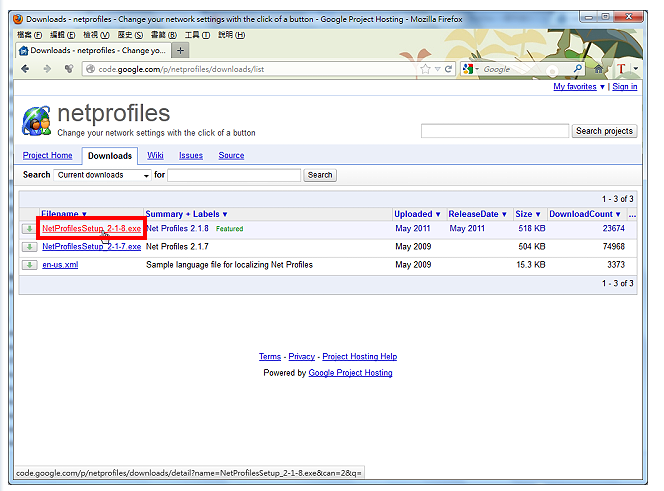Viewport: 664px width, 491px height.
Task: Click the column options ellipsis
Action: (632, 214)
